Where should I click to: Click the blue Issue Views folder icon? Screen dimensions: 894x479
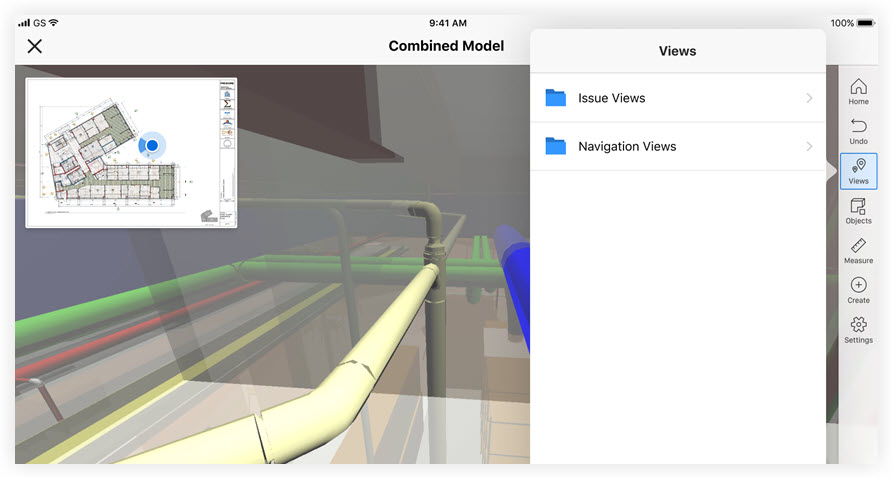pos(556,98)
